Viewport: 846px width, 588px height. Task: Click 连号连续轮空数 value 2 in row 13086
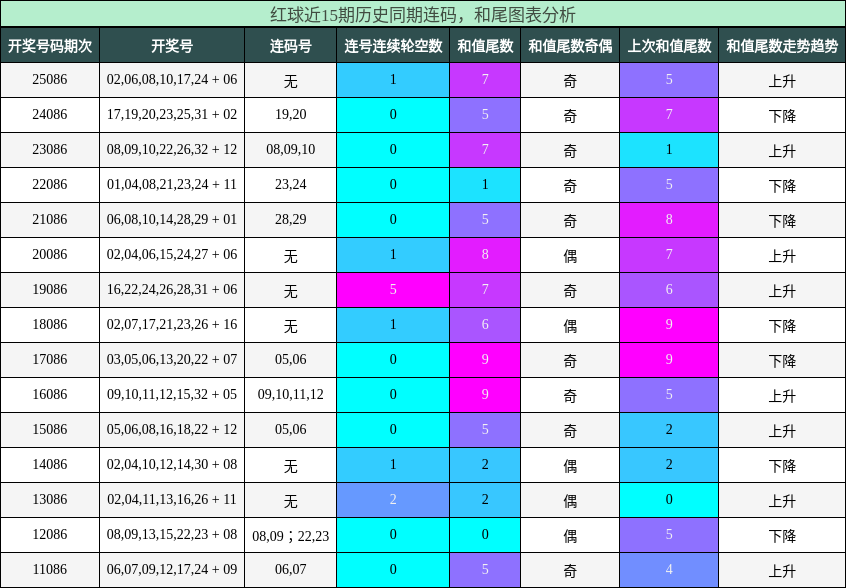(393, 500)
